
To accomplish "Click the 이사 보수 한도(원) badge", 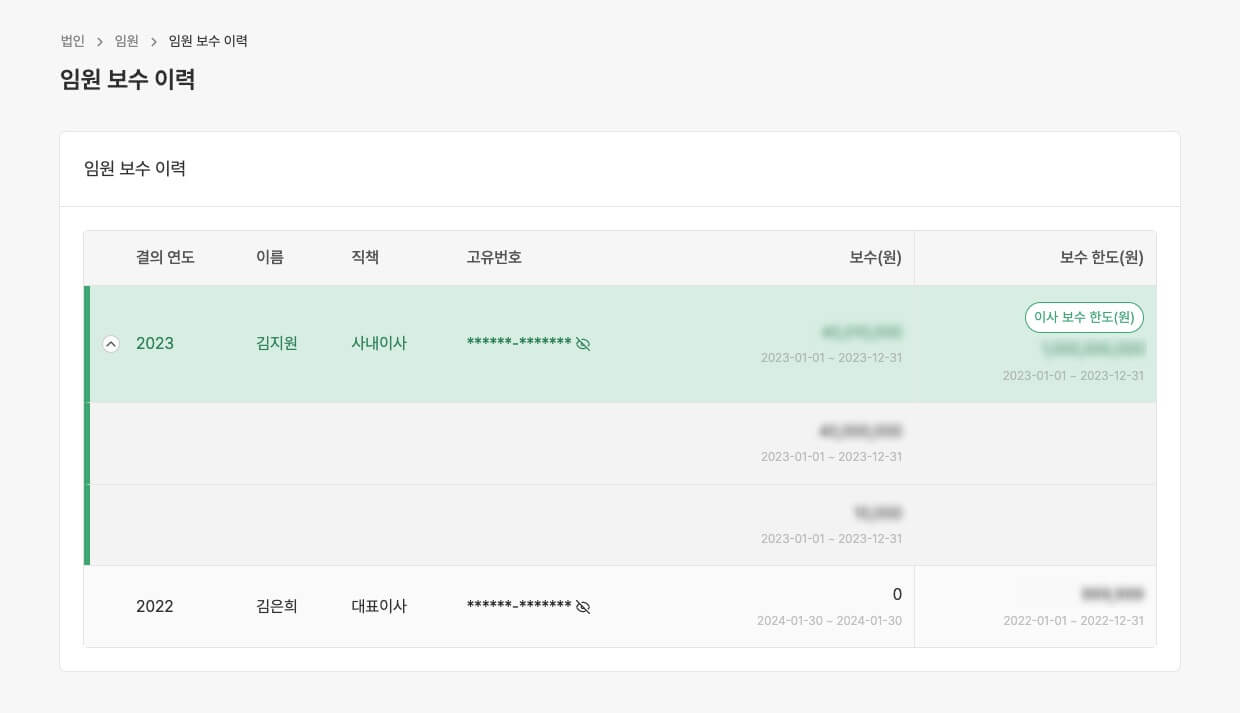I will click(1085, 318).
